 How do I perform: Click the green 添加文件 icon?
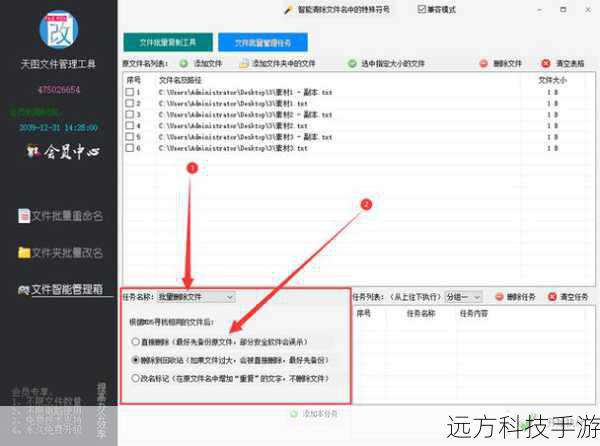point(184,63)
